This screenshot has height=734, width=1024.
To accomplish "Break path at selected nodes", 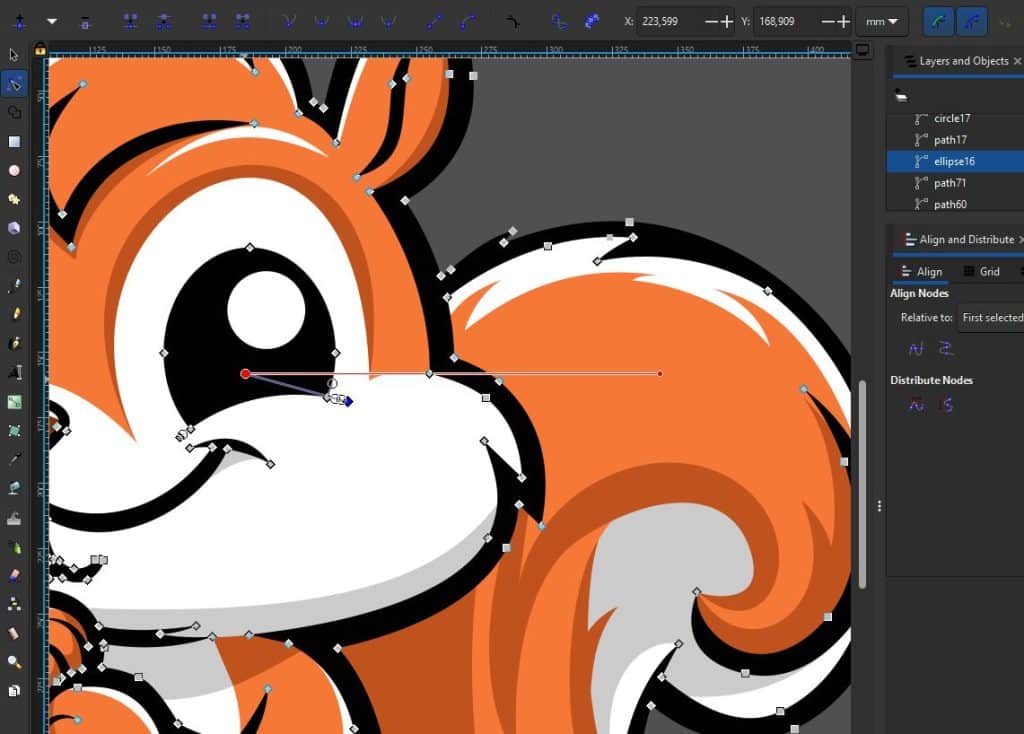I will point(164,22).
